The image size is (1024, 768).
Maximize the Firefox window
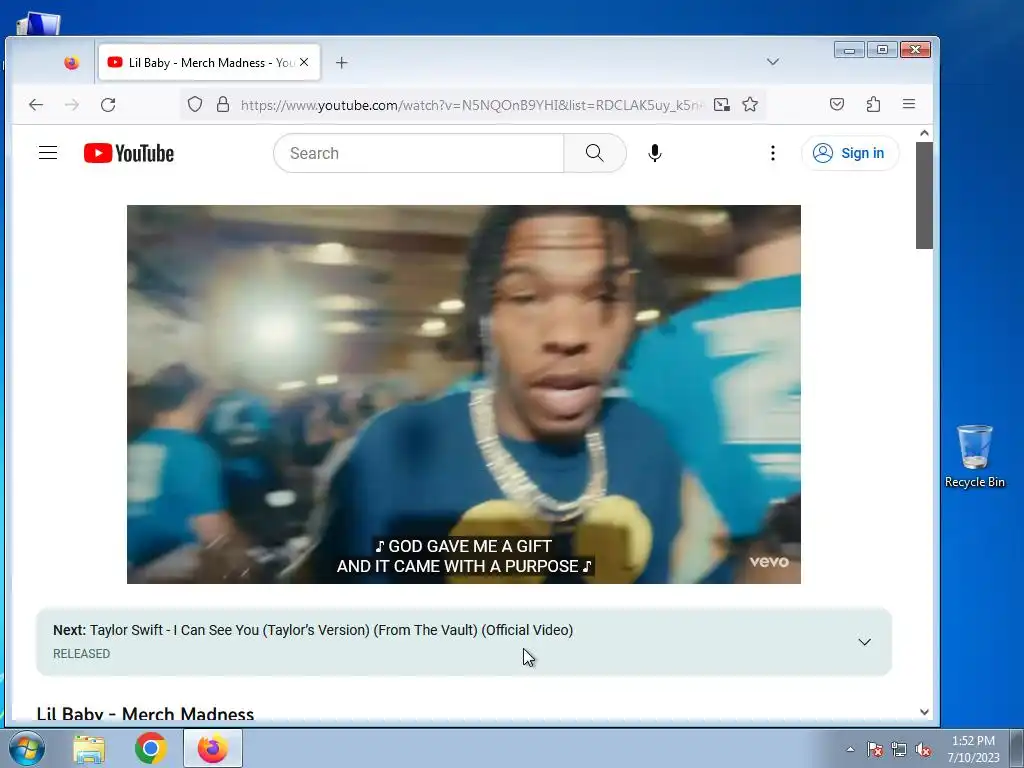[882, 50]
